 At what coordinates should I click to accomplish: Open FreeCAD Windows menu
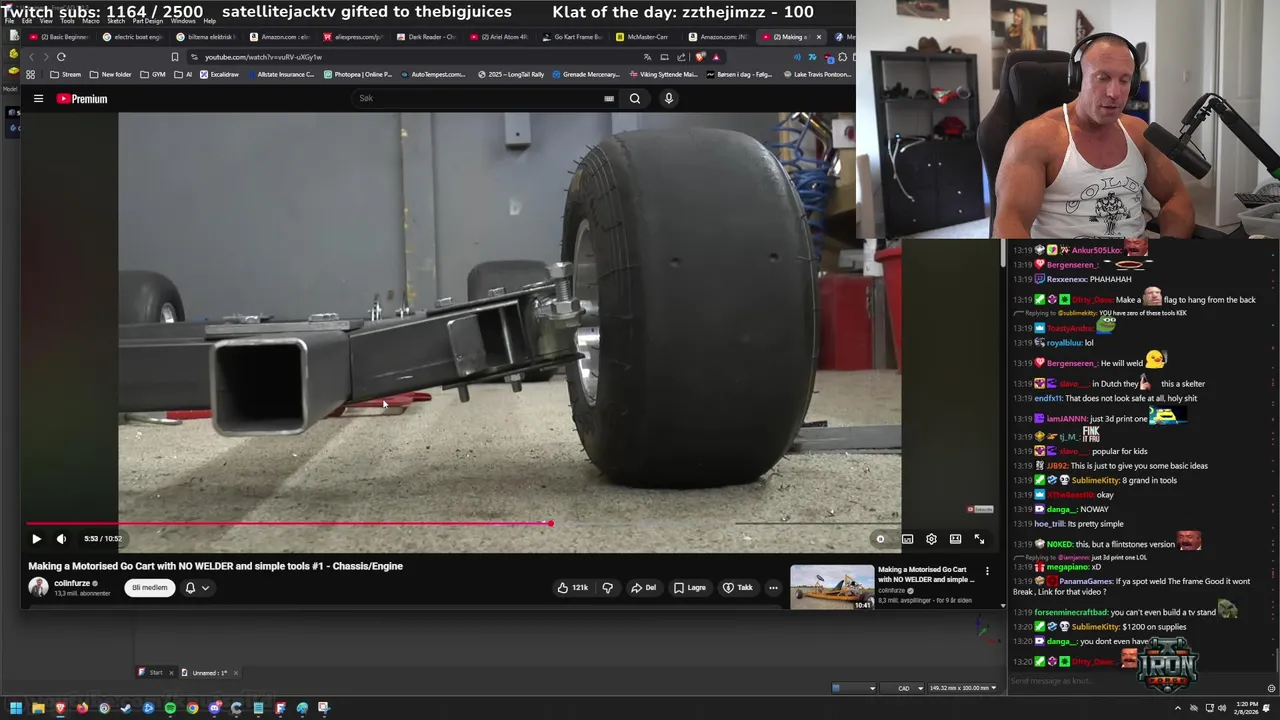pyautogui.click(x=183, y=21)
